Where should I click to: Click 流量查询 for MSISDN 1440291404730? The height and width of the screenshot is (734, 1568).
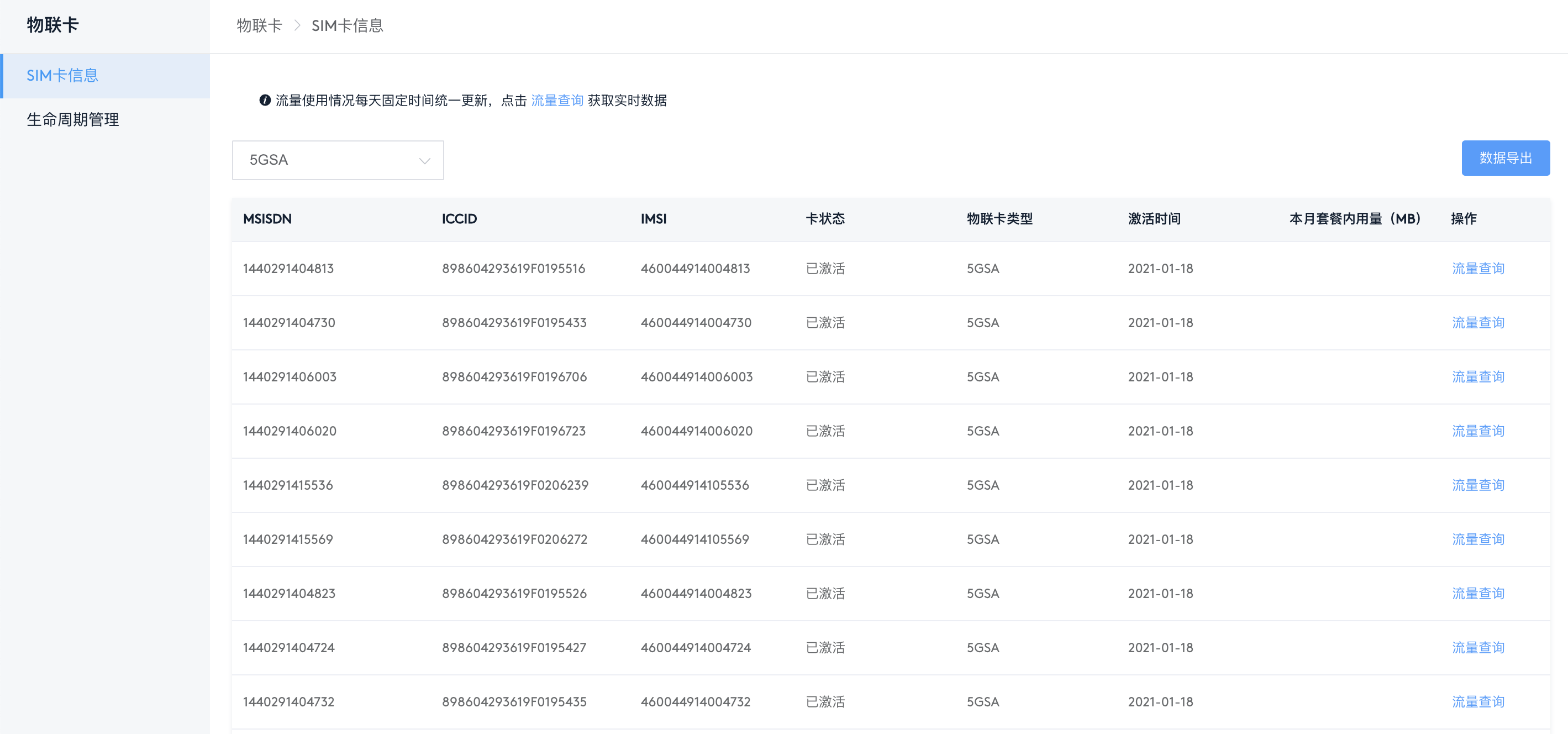click(1477, 323)
